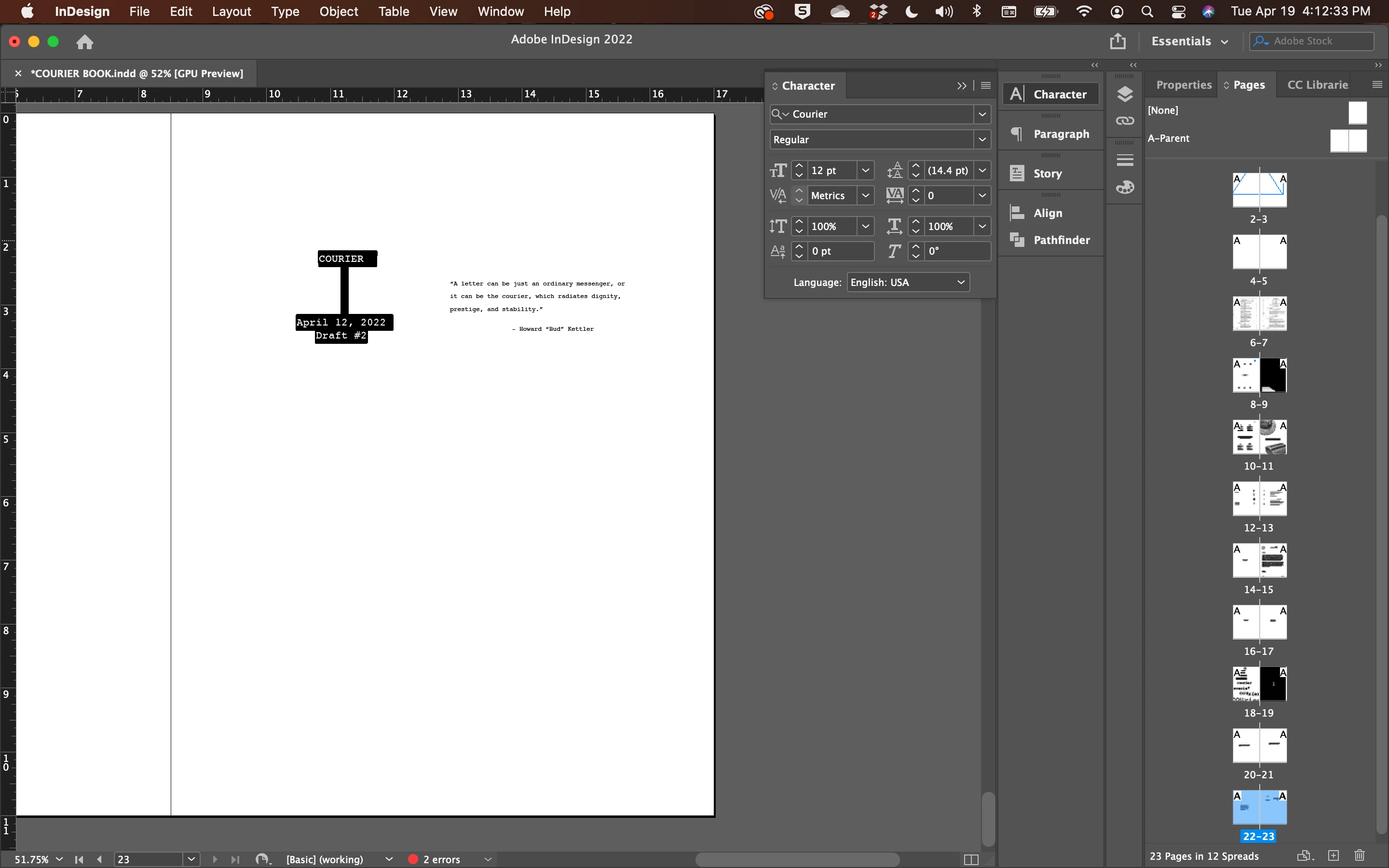The image size is (1389, 868).
Task: Select the 8-9 spread thumbnail
Action: click(x=1259, y=376)
